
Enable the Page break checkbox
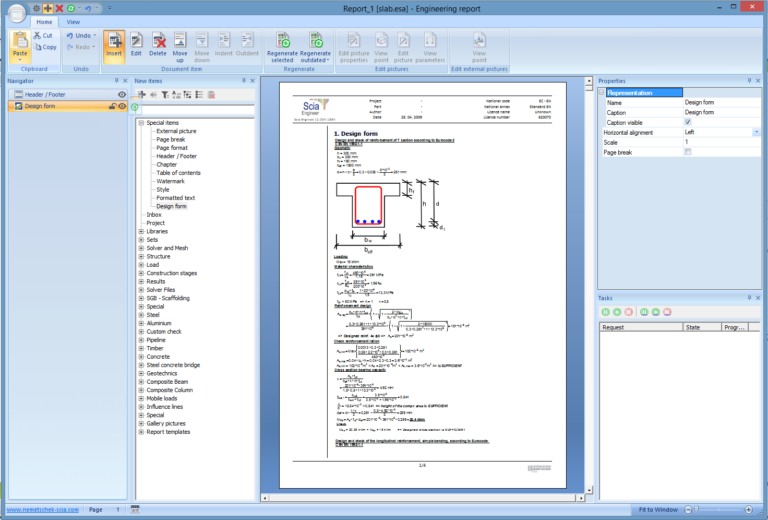pyautogui.click(x=687, y=151)
